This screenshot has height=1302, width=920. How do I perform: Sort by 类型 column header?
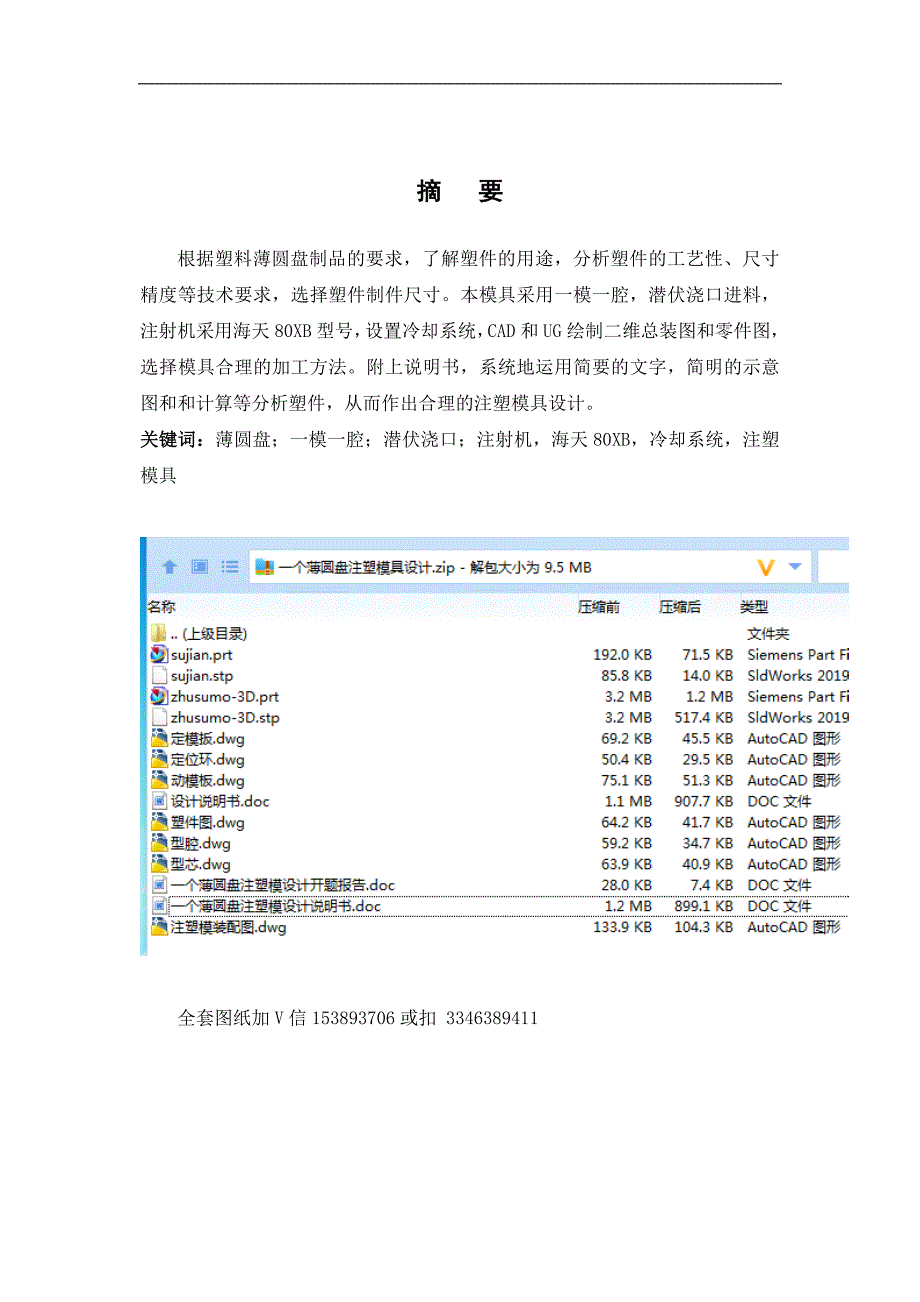(x=754, y=607)
